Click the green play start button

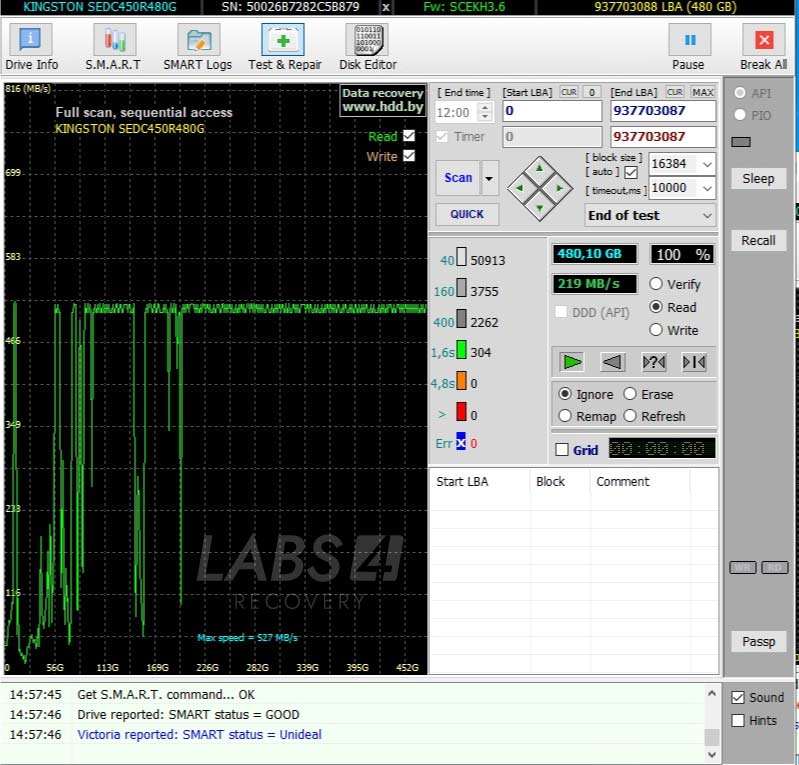[x=571, y=362]
